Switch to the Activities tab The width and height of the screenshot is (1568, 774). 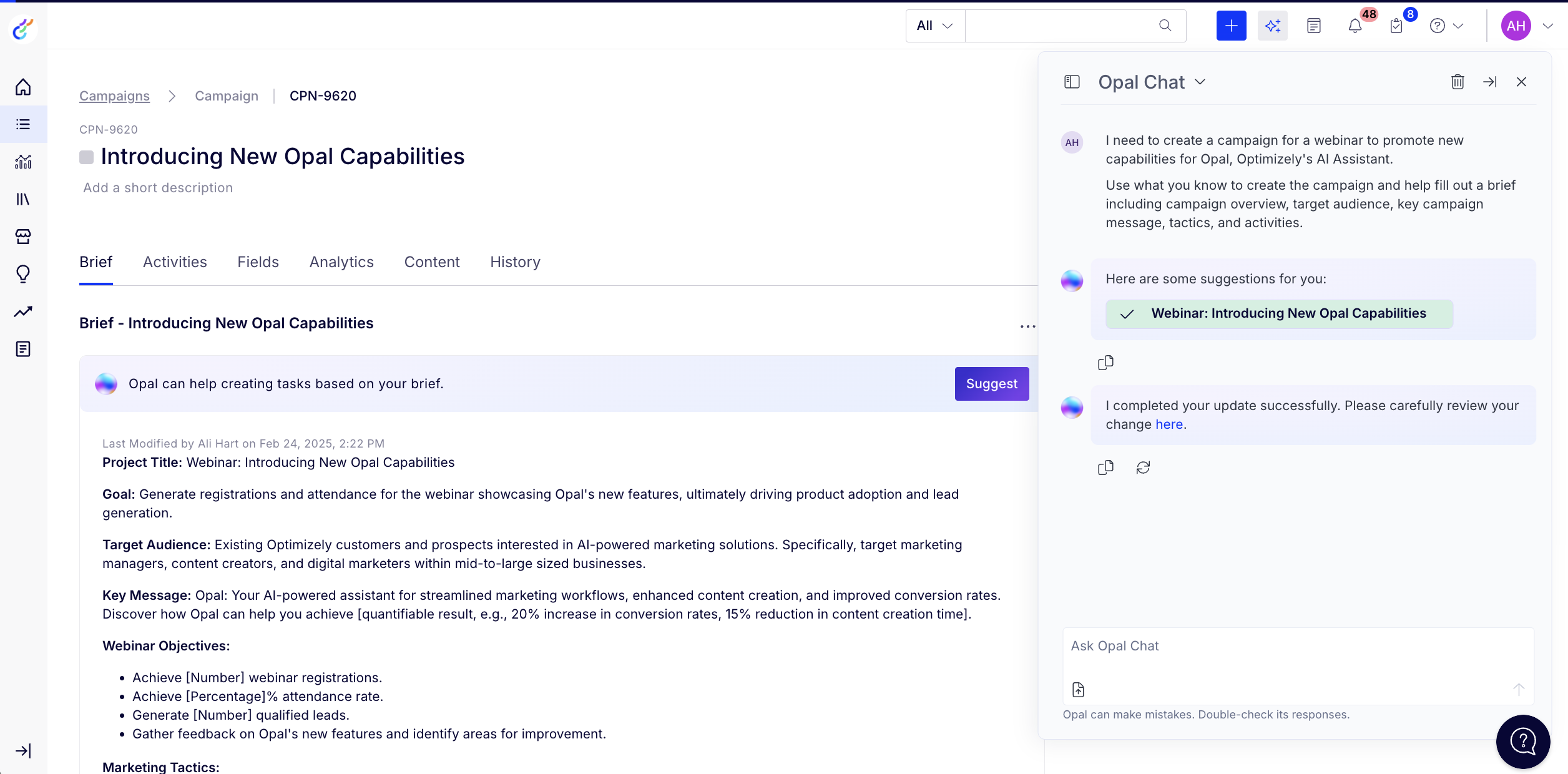pos(175,262)
